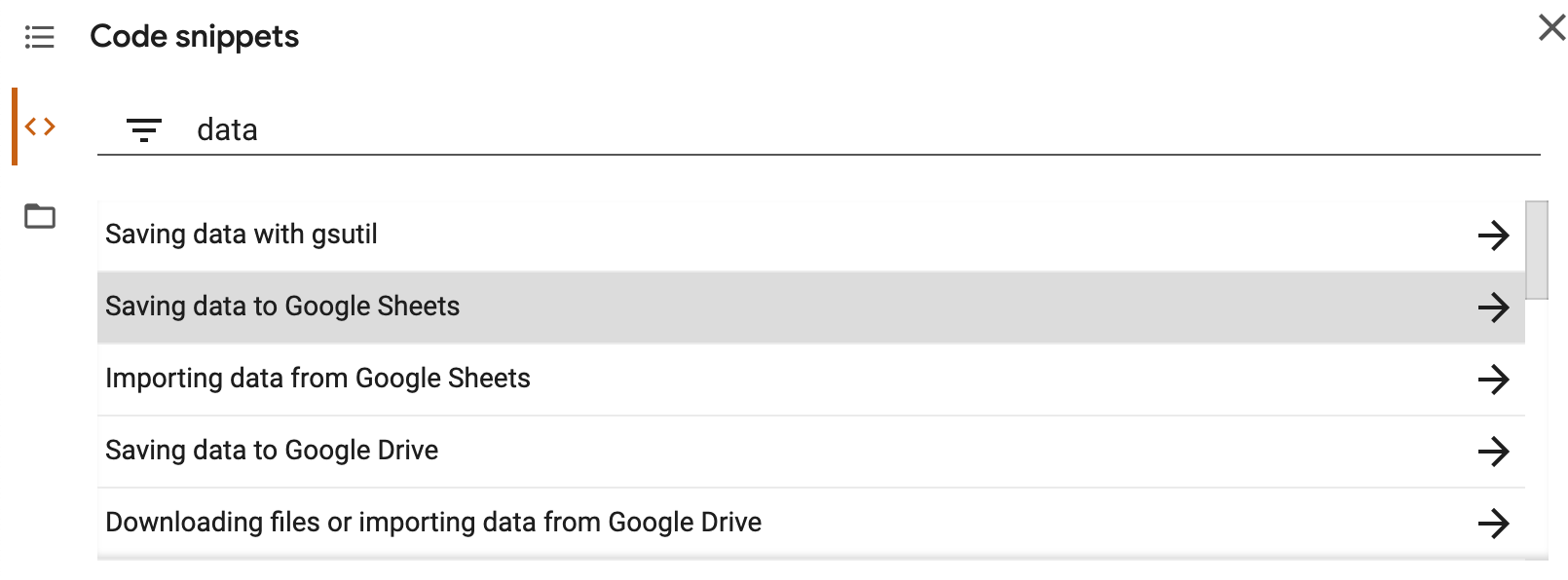Click the arrow for Saving data to Google Drive

[x=1495, y=452]
